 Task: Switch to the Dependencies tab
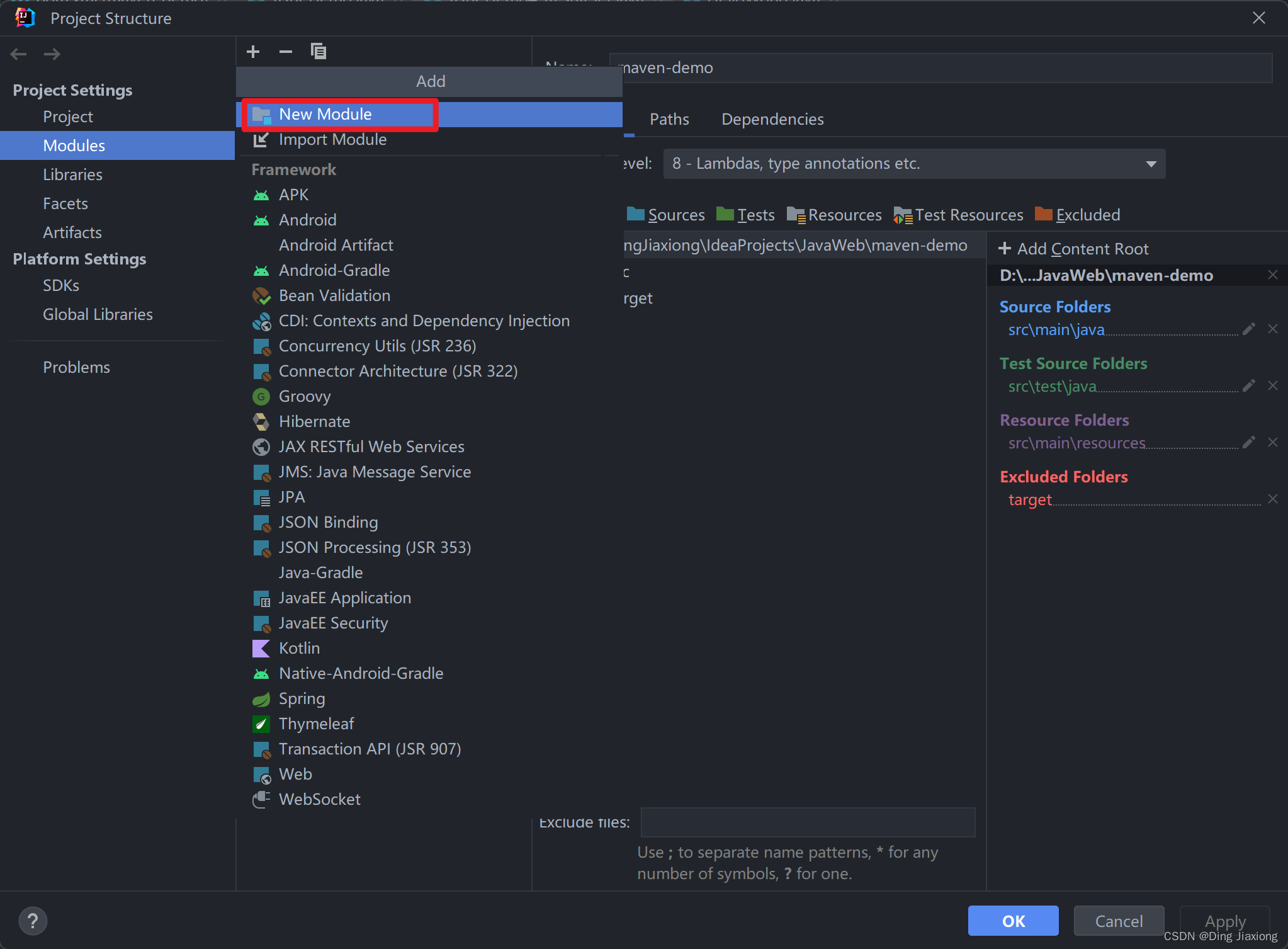[x=772, y=119]
